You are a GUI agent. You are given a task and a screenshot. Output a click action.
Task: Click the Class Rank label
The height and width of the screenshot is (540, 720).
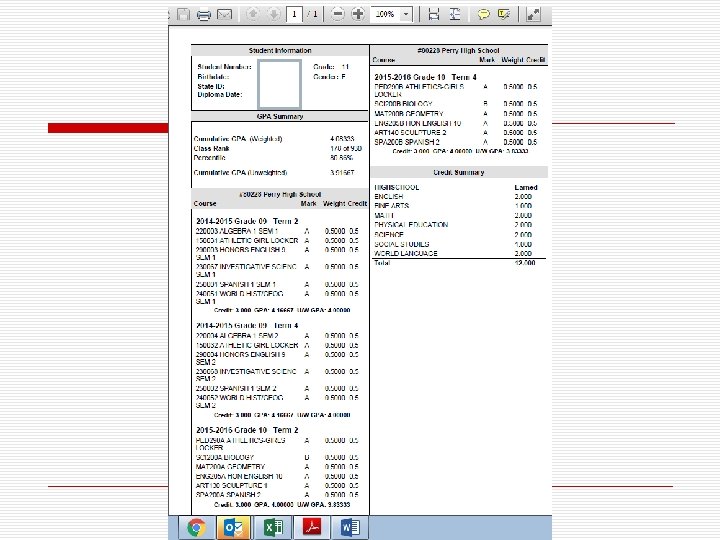coord(211,149)
